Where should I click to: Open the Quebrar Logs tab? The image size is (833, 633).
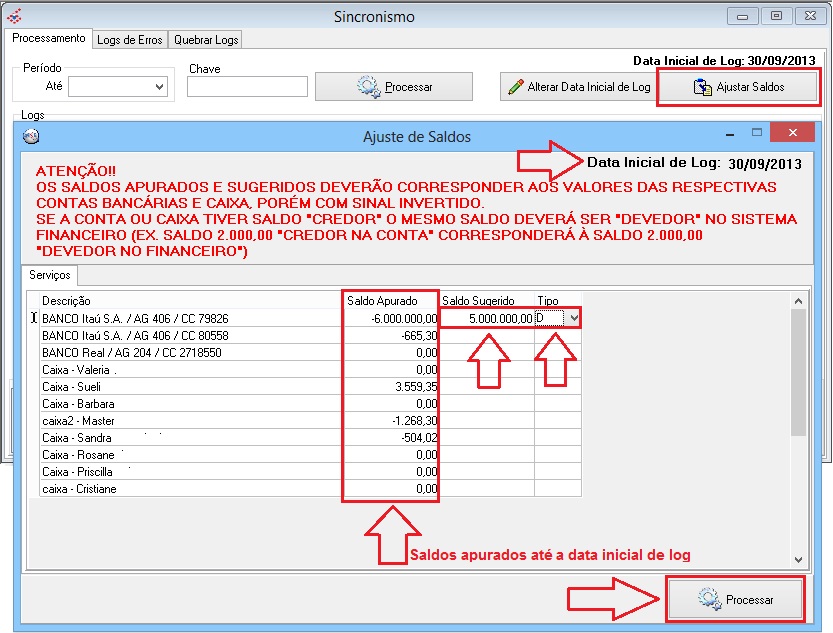[205, 39]
